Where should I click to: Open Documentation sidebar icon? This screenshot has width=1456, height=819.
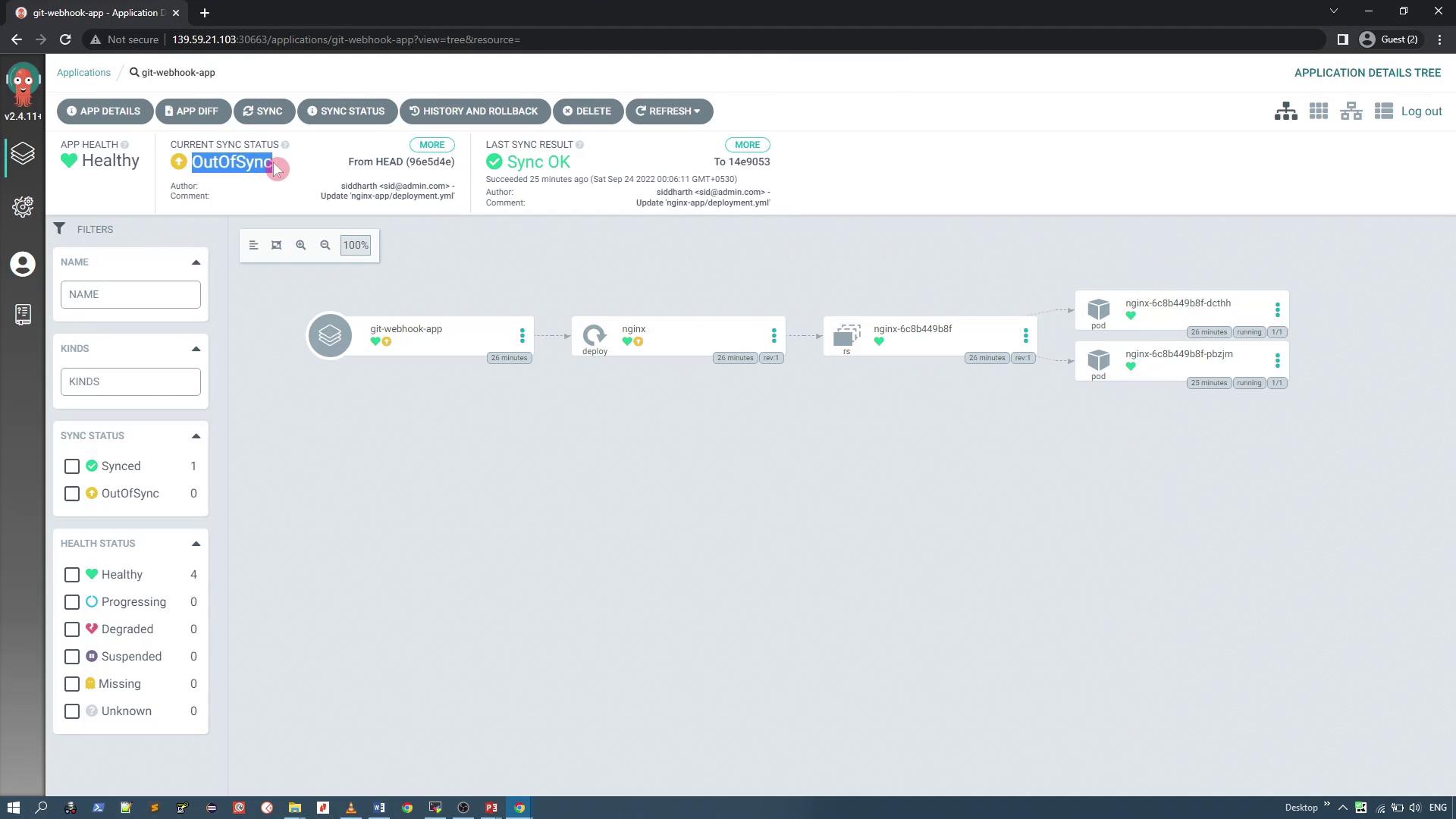tap(23, 314)
